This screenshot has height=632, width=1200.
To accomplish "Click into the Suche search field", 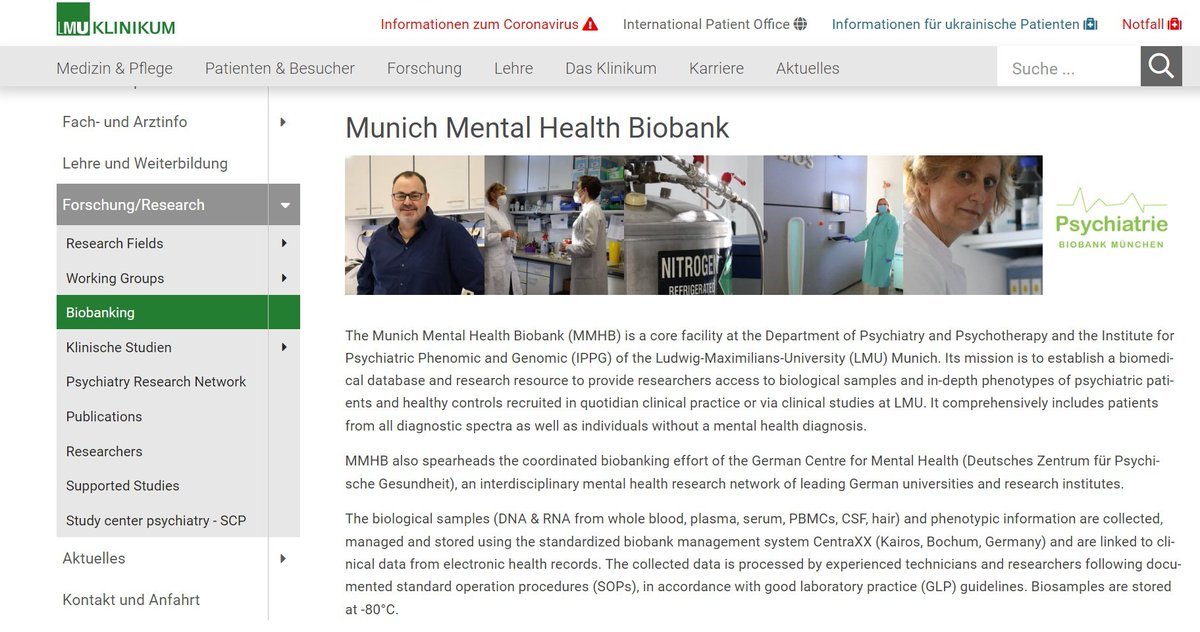I will pyautogui.click(x=1069, y=67).
